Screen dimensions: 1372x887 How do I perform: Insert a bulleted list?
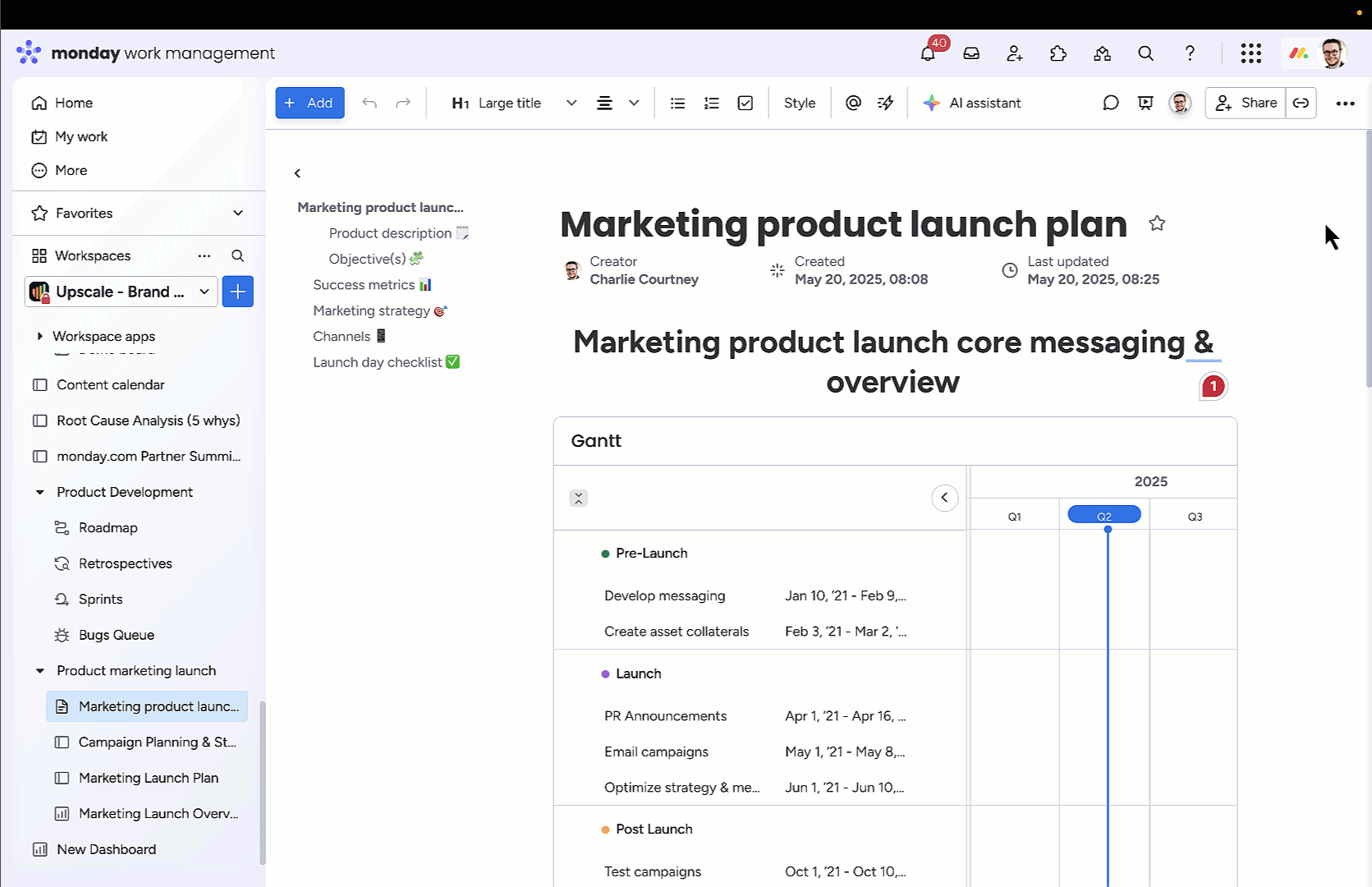pyautogui.click(x=677, y=103)
